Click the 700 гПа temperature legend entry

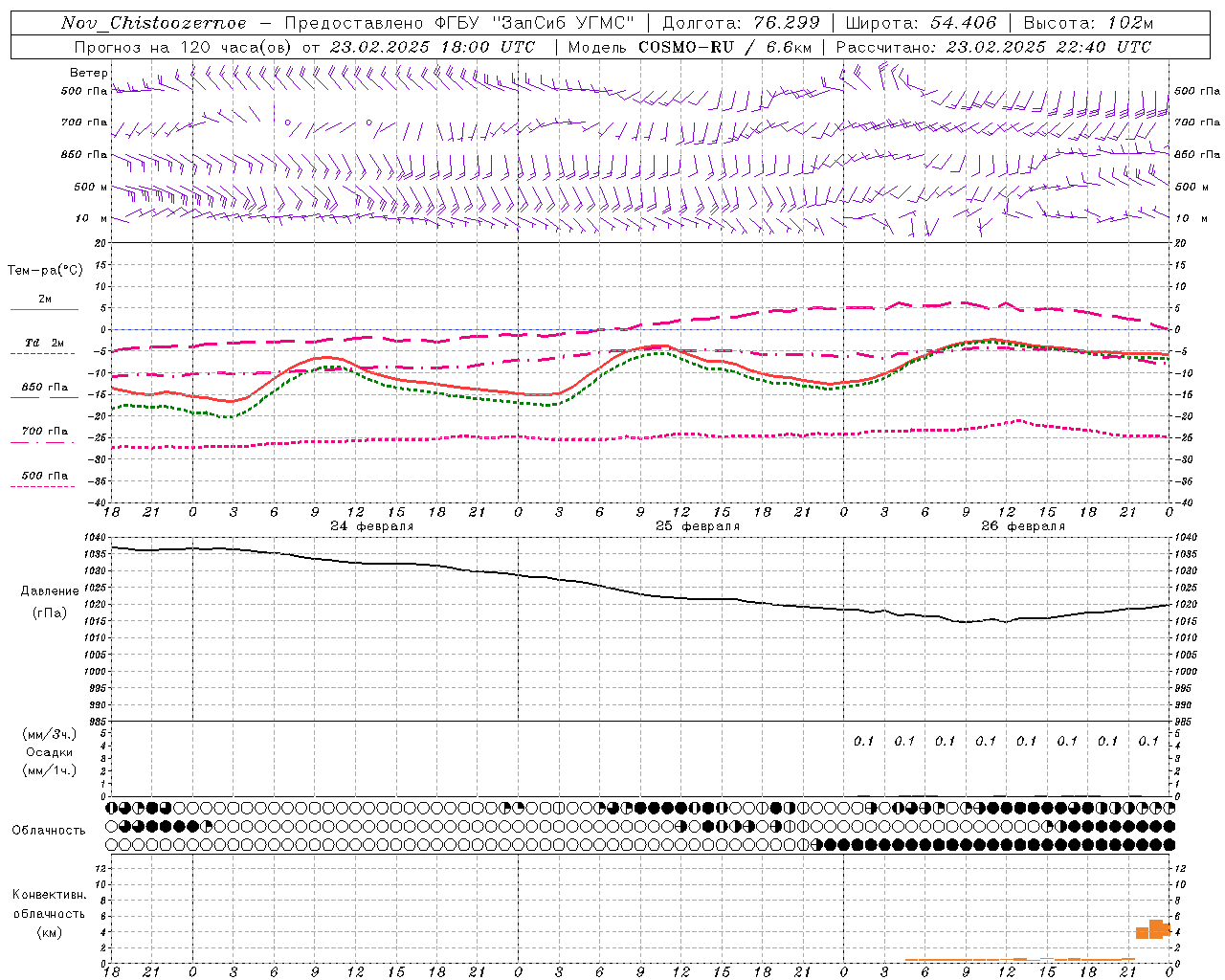pyautogui.click(x=44, y=434)
